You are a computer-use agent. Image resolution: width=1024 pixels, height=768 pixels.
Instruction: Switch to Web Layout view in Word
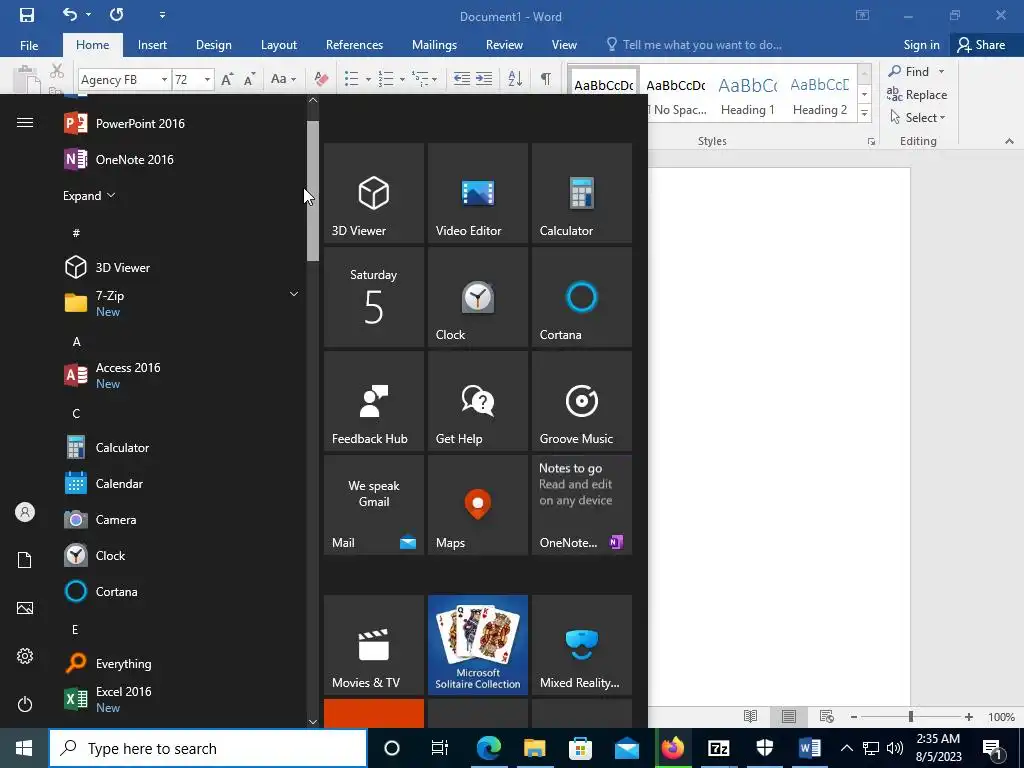coord(826,716)
